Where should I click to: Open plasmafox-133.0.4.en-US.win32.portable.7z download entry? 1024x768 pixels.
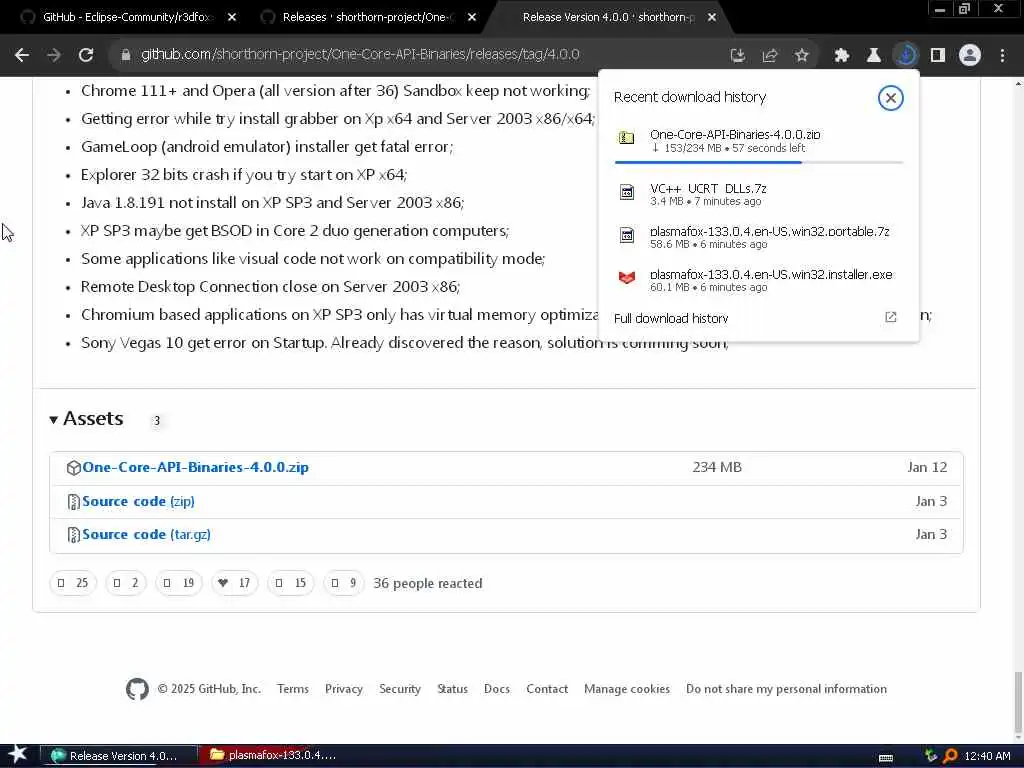click(x=758, y=237)
